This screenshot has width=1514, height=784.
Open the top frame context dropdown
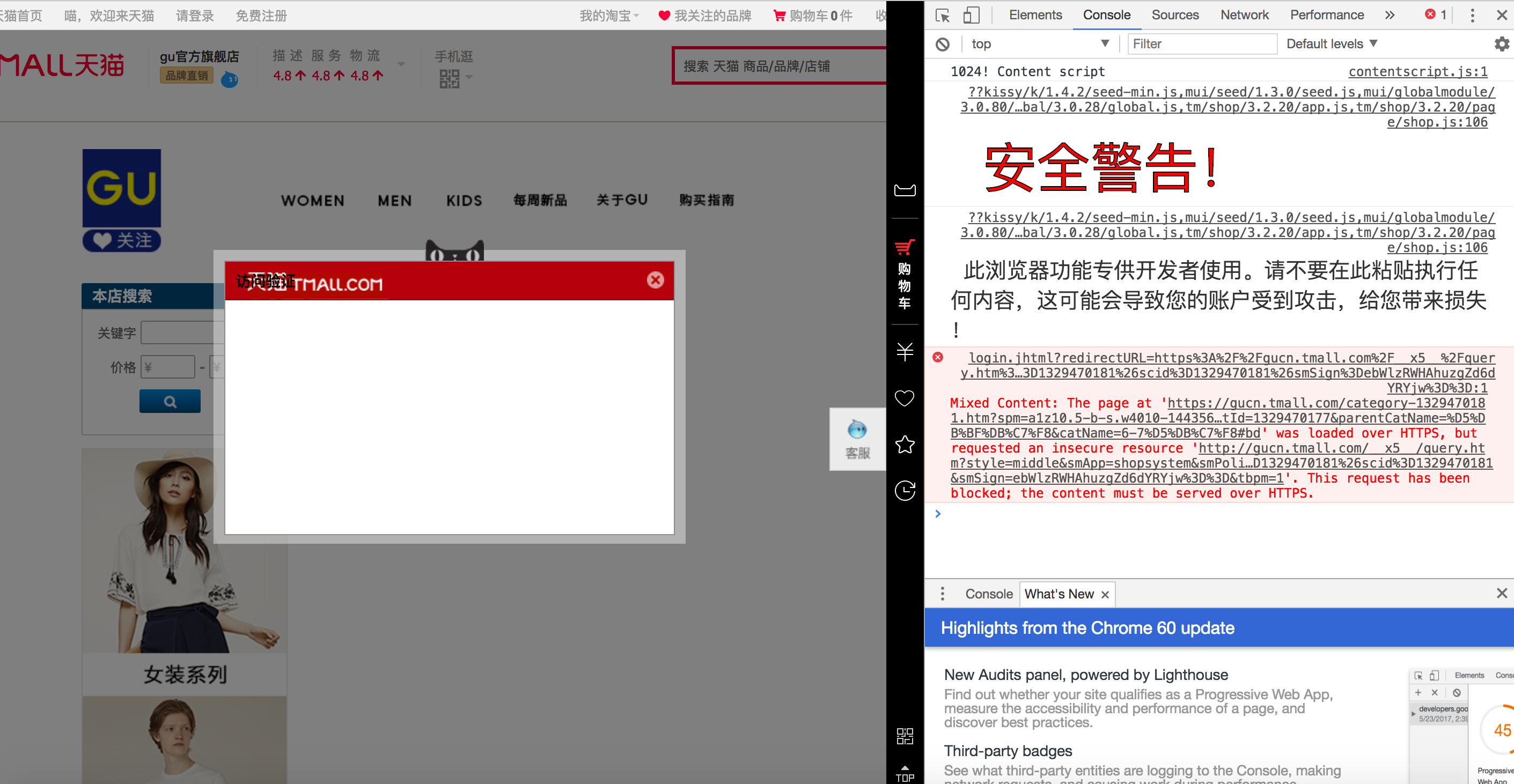point(1040,43)
